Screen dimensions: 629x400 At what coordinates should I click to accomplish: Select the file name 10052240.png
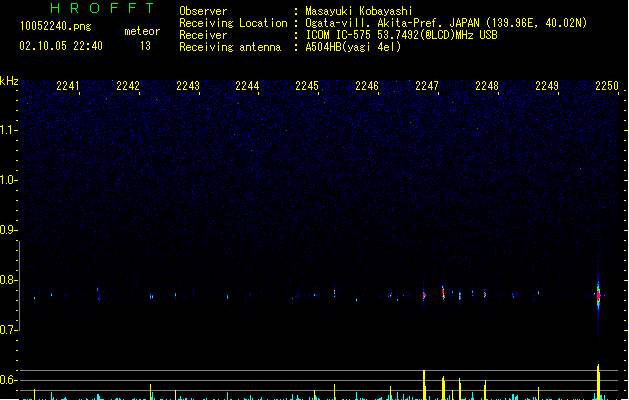click(56, 26)
